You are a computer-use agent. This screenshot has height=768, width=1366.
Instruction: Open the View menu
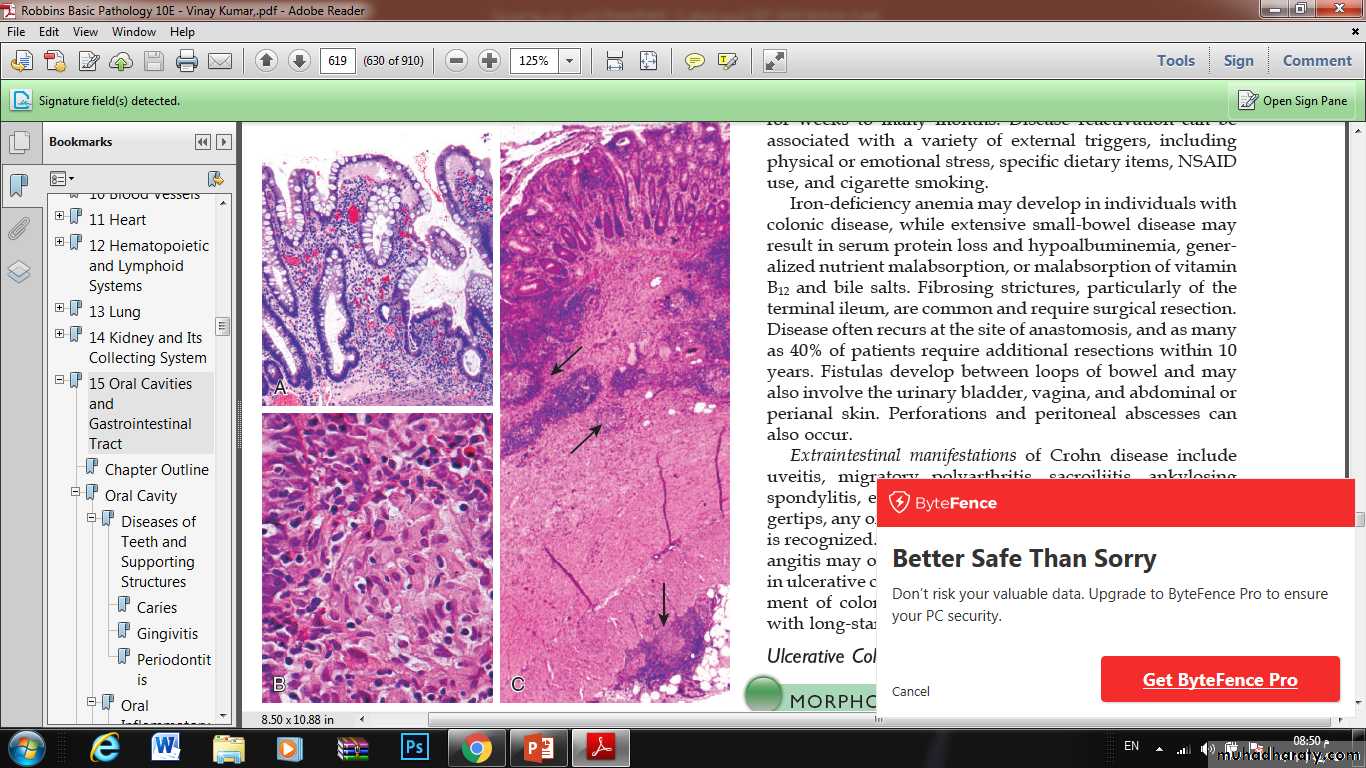tap(85, 32)
